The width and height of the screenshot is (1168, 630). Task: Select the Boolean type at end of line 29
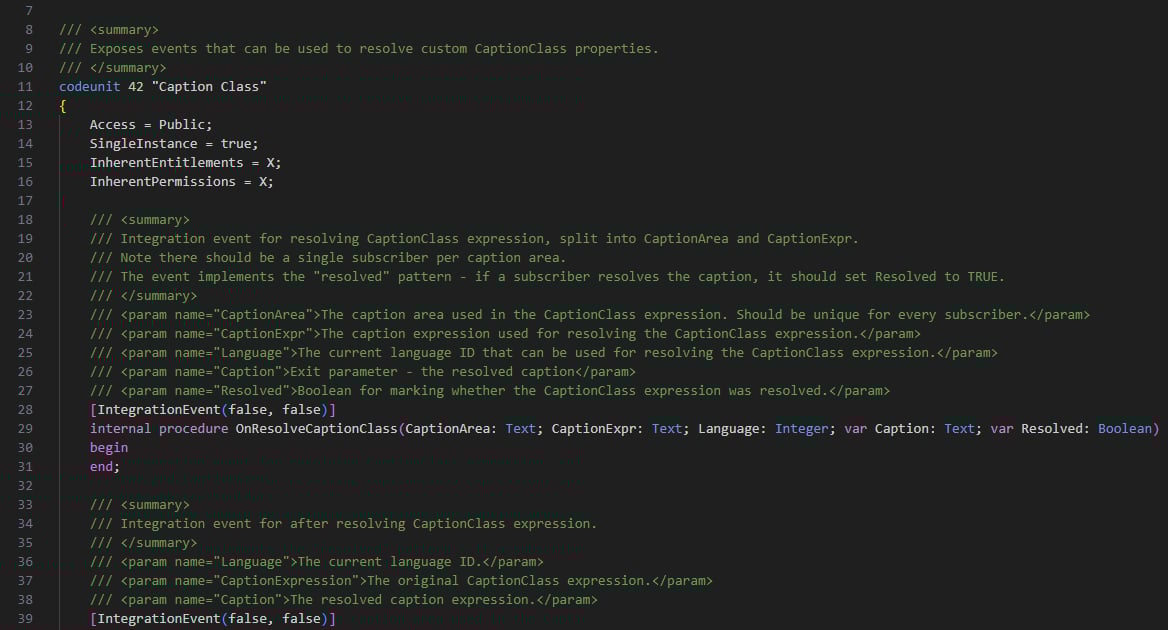1125,428
